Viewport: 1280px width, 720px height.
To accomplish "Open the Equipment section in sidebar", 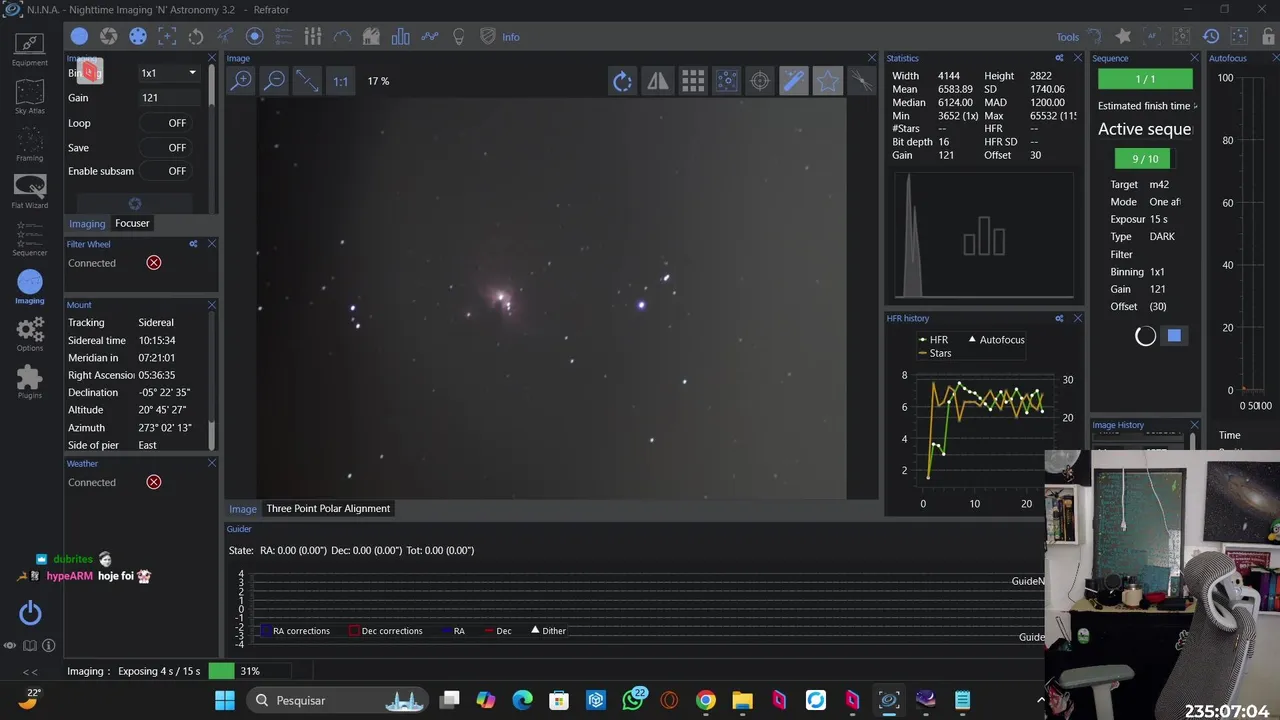I will coord(29,48).
